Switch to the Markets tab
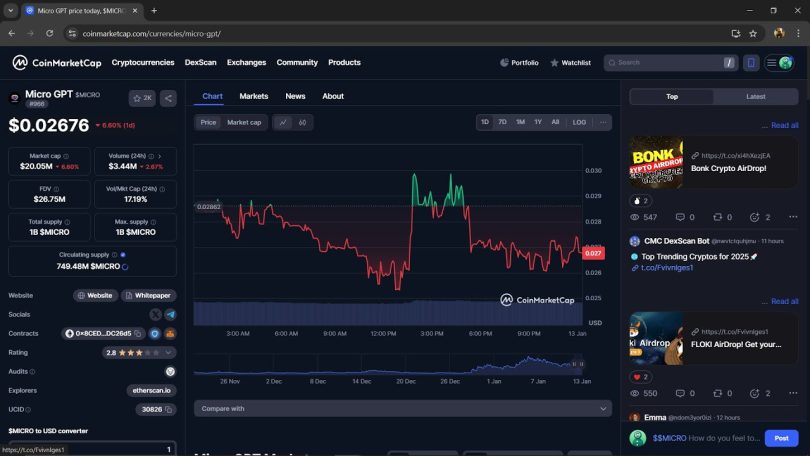 tap(254, 96)
